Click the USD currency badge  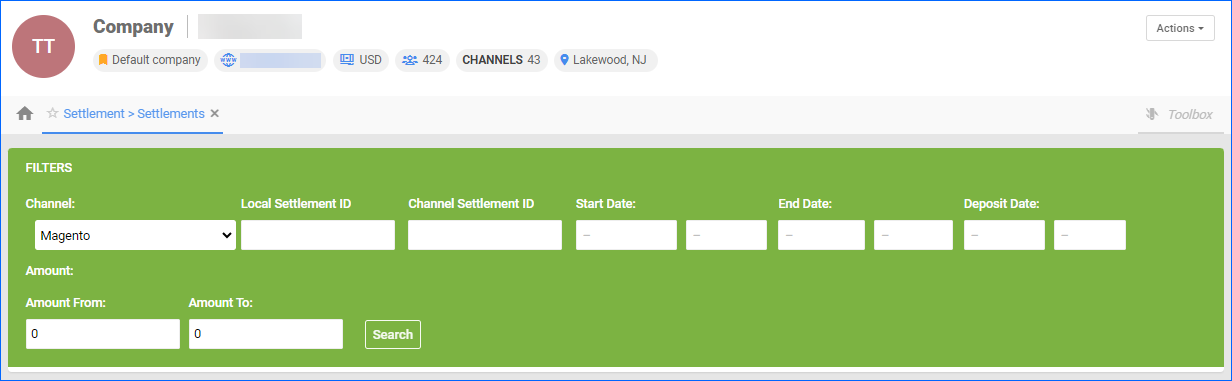click(x=362, y=60)
